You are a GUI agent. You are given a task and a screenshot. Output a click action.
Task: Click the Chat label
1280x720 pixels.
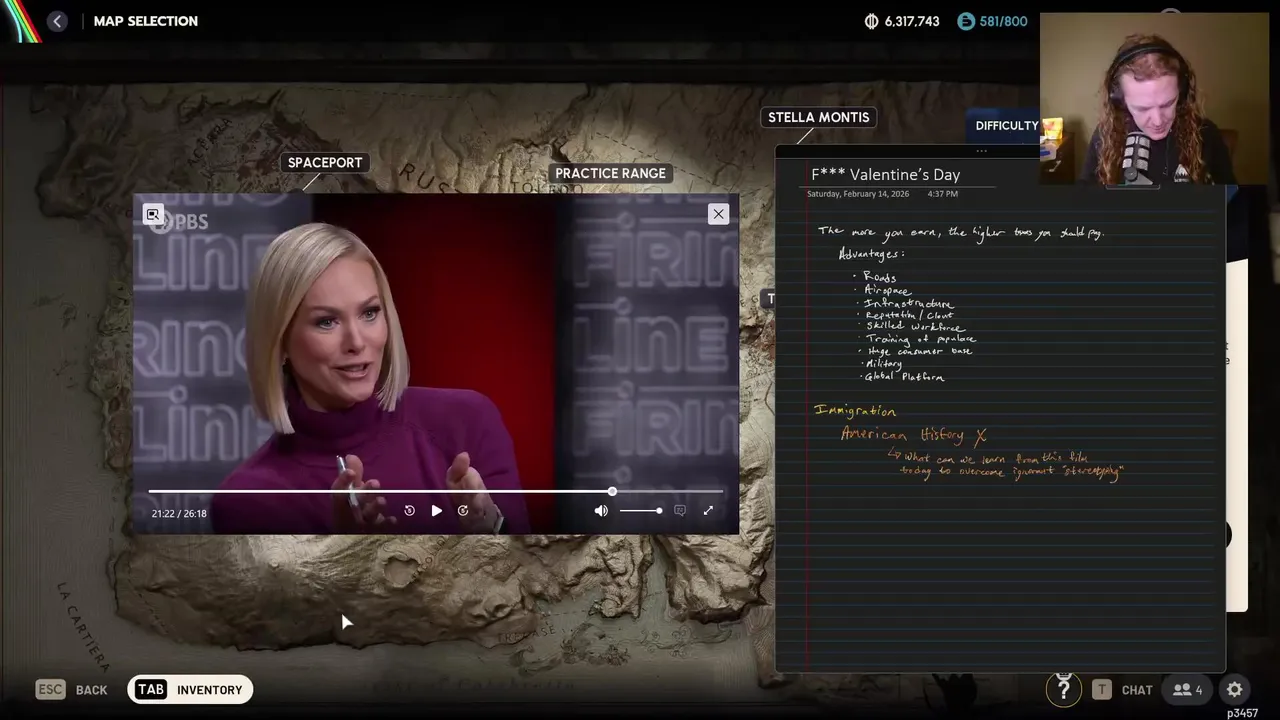1137,690
